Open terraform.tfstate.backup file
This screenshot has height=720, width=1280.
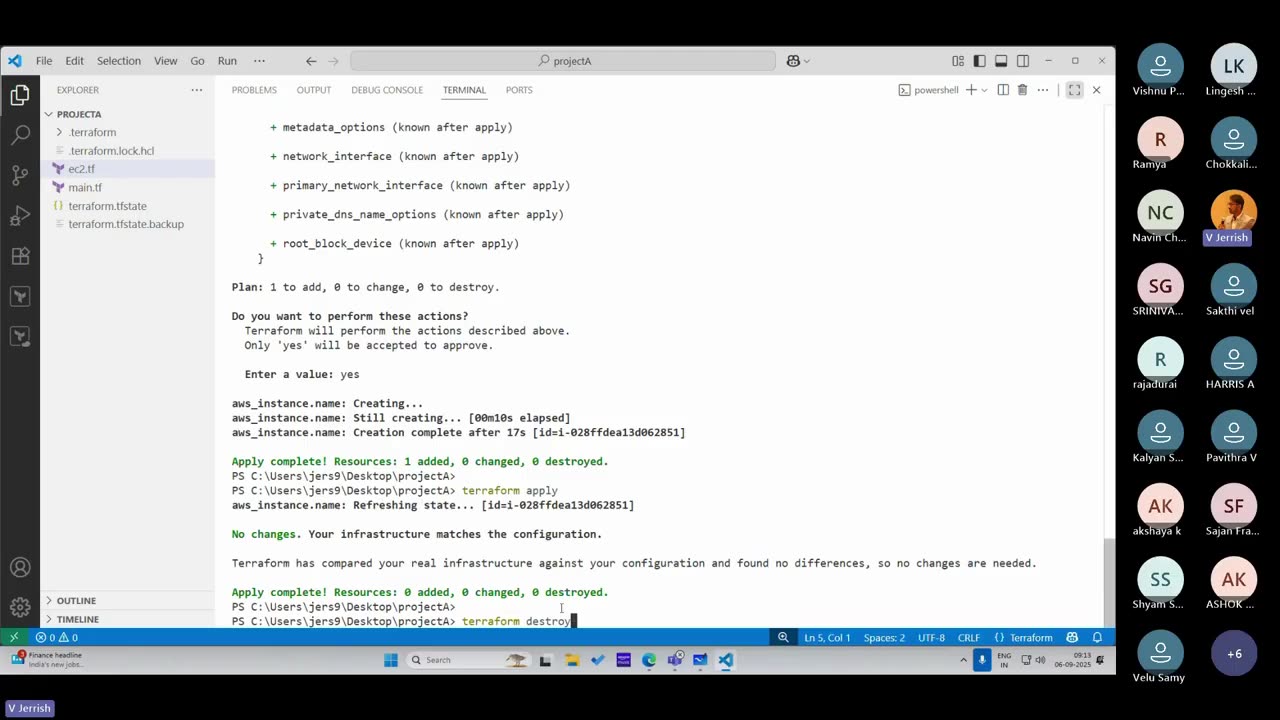coord(126,224)
